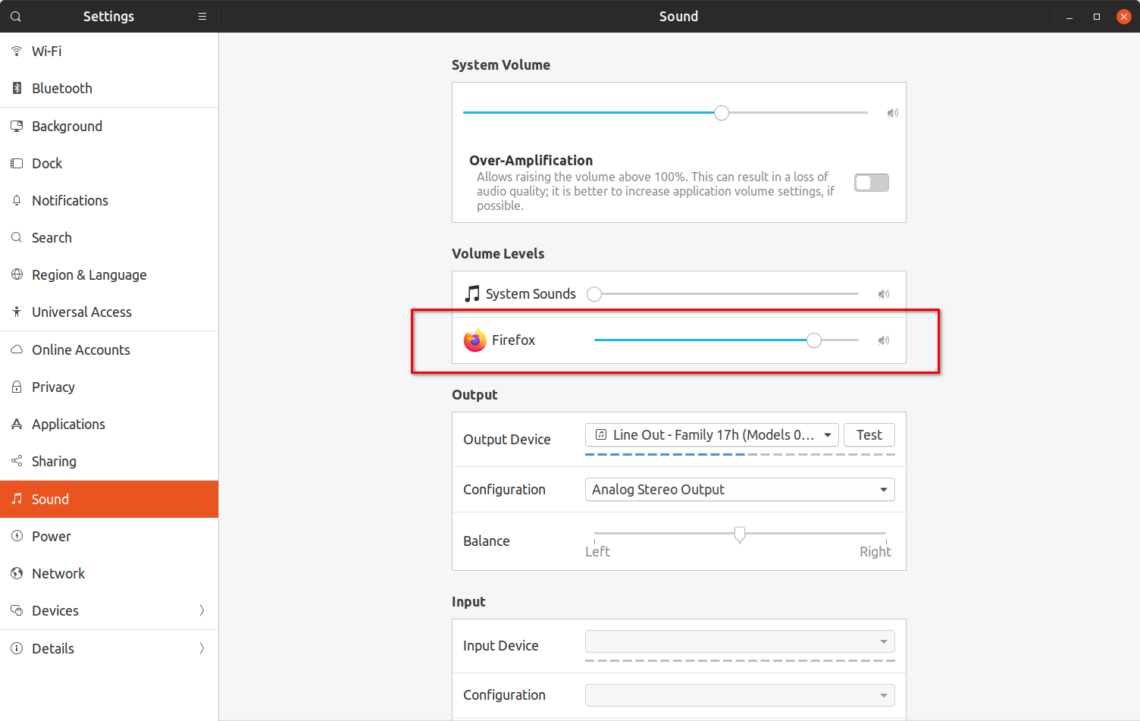This screenshot has height=721, width=1140.
Task: Click the Region & Language globe icon
Action: coord(17,274)
